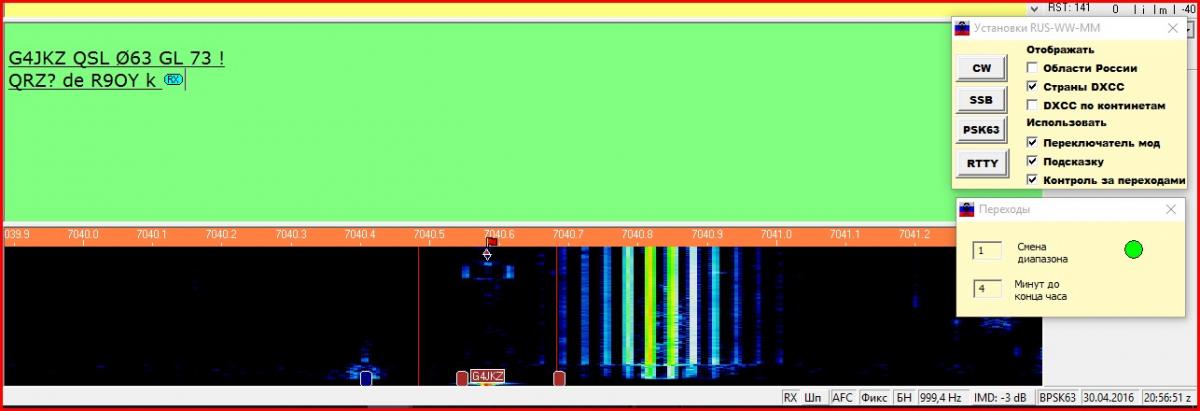Image resolution: width=1200 pixels, height=411 pixels.
Task: Click the green band-change indicator light
Action: [1133, 250]
